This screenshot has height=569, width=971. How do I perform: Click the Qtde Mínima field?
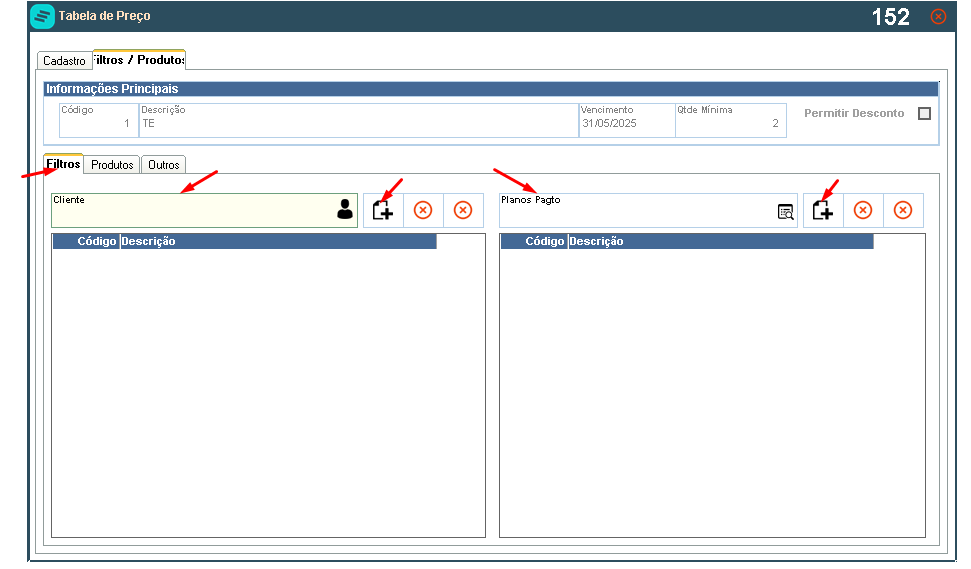click(731, 120)
